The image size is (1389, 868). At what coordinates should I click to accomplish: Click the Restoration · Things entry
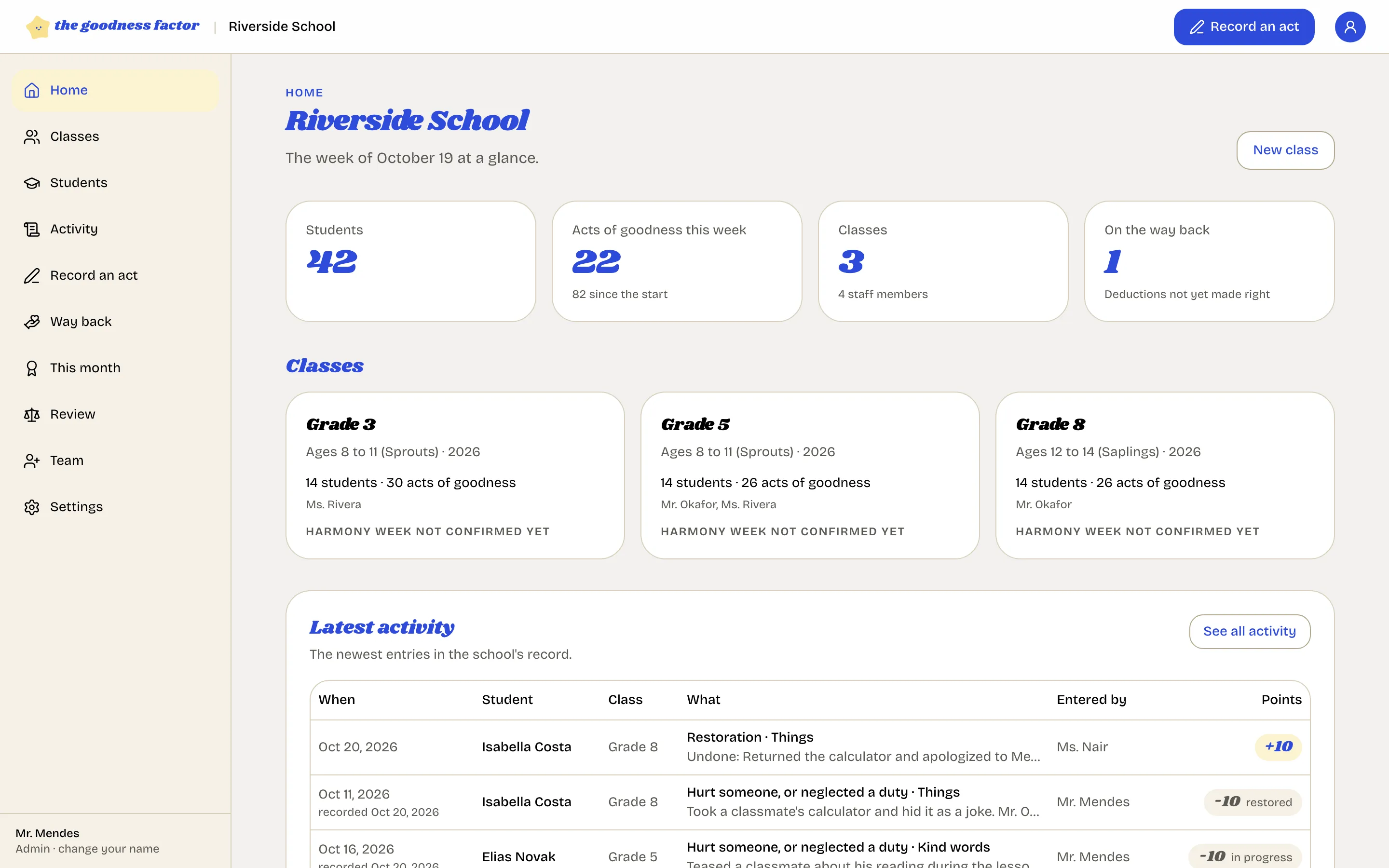(749, 737)
